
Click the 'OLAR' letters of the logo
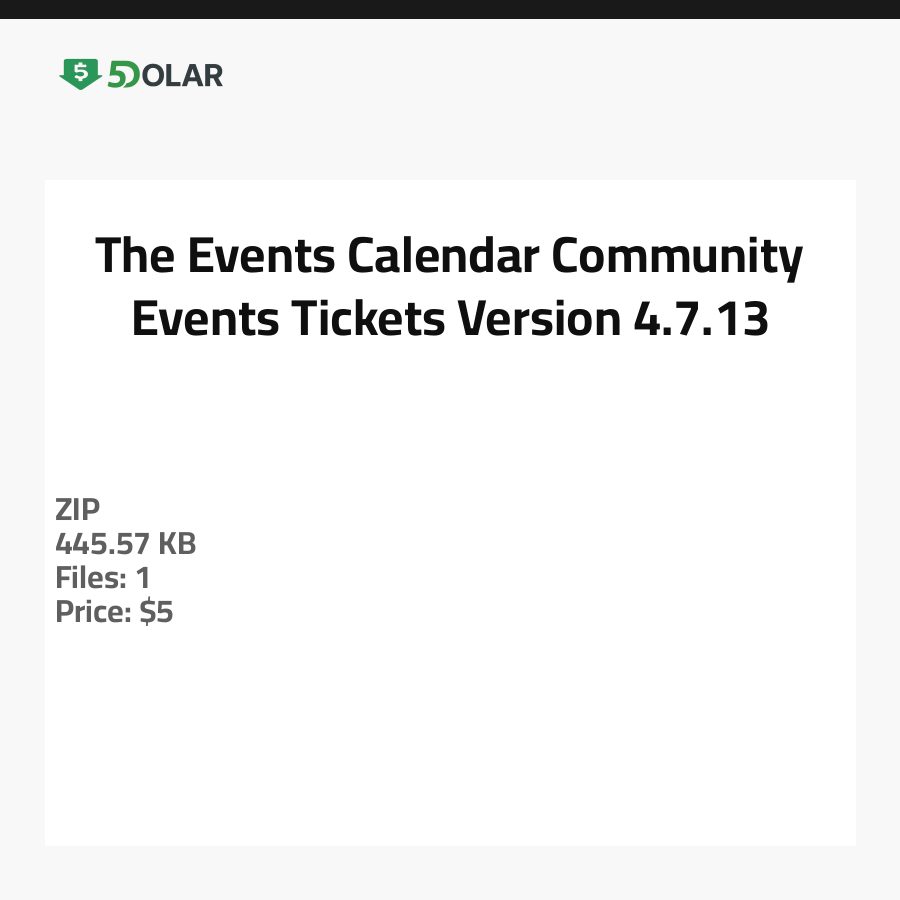pos(182,75)
